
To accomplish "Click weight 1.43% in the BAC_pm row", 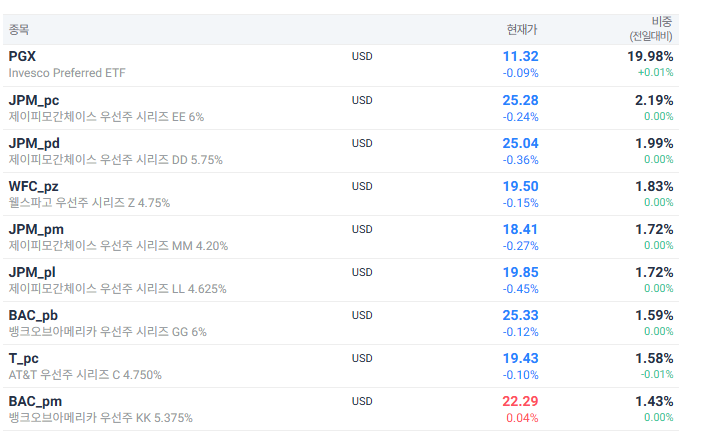I will (x=654, y=401).
